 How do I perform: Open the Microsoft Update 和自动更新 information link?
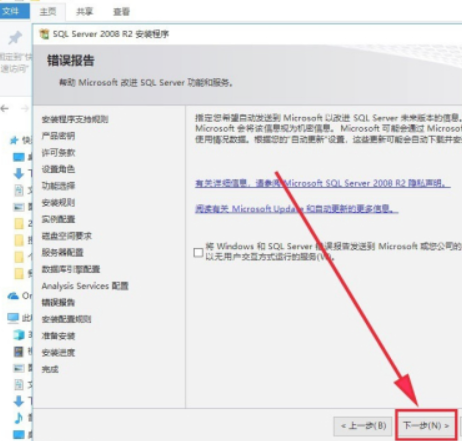coord(296,209)
